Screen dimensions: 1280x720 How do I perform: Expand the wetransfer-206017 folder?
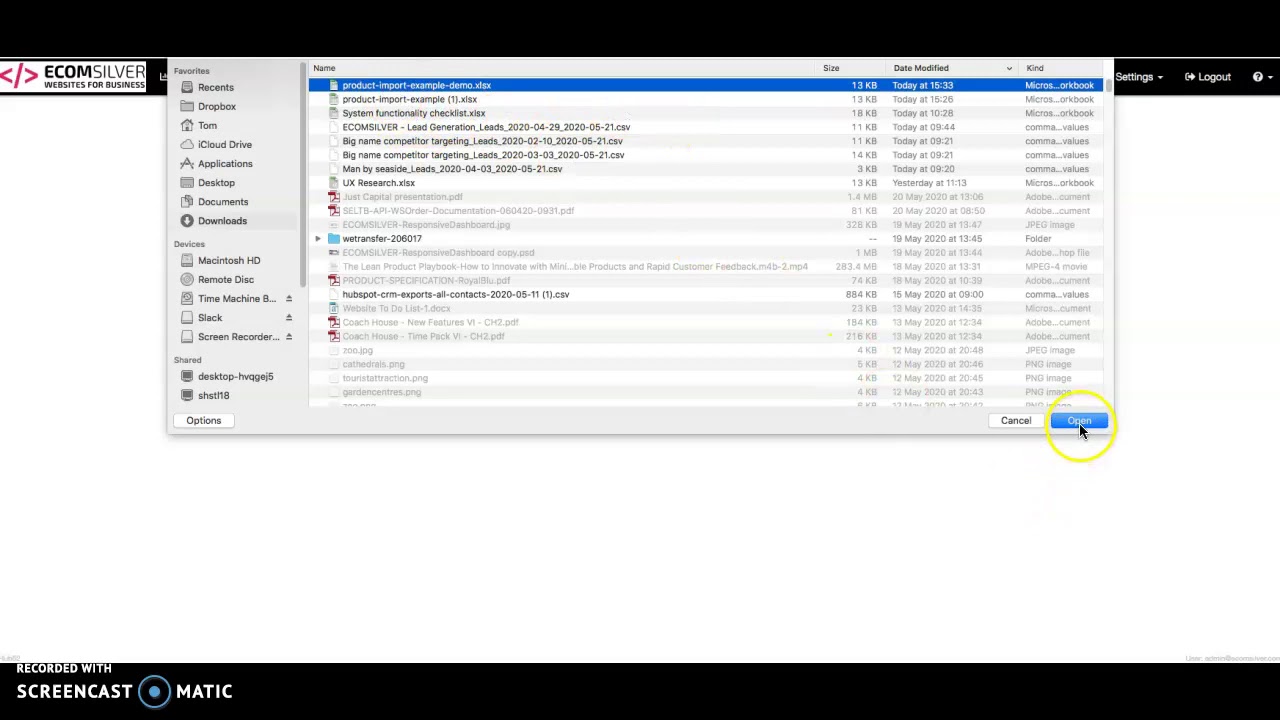(318, 239)
